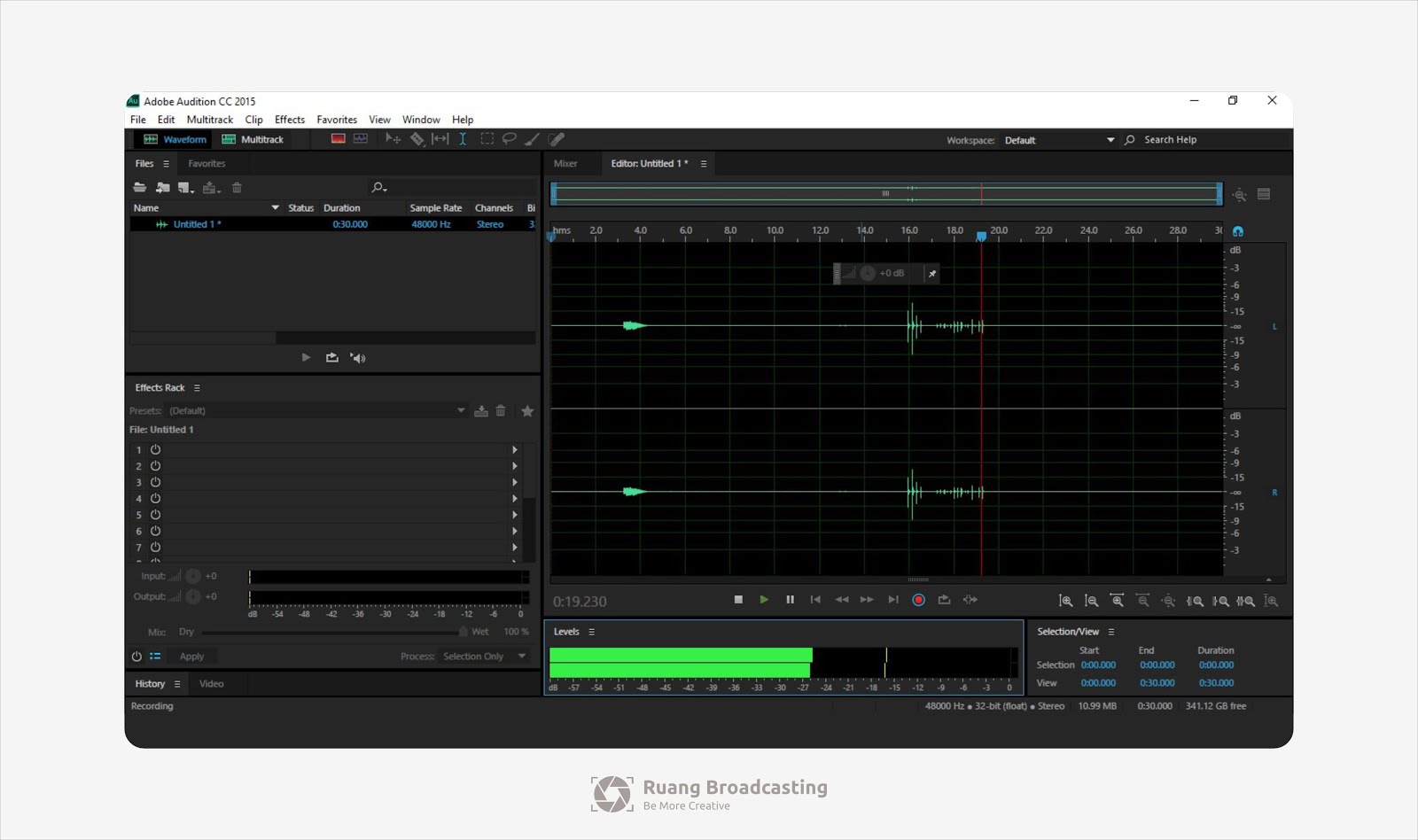The width and height of the screenshot is (1418, 840).
Task: Open the Presets (Default) dropdown
Action: pyautogui.click(x=317, y=410)
